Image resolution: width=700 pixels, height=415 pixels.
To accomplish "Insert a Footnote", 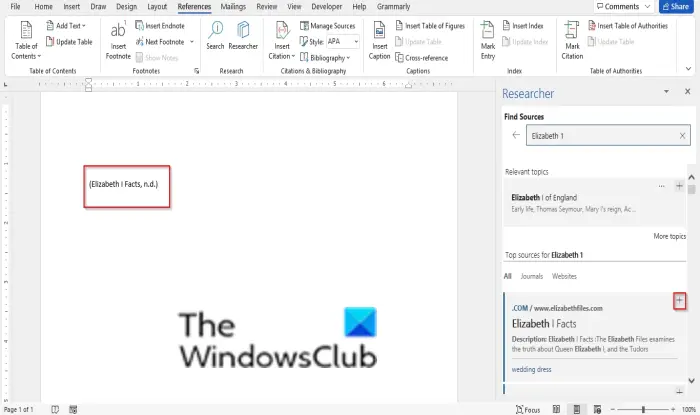I will pyautogui.click(x=118, y=41).
